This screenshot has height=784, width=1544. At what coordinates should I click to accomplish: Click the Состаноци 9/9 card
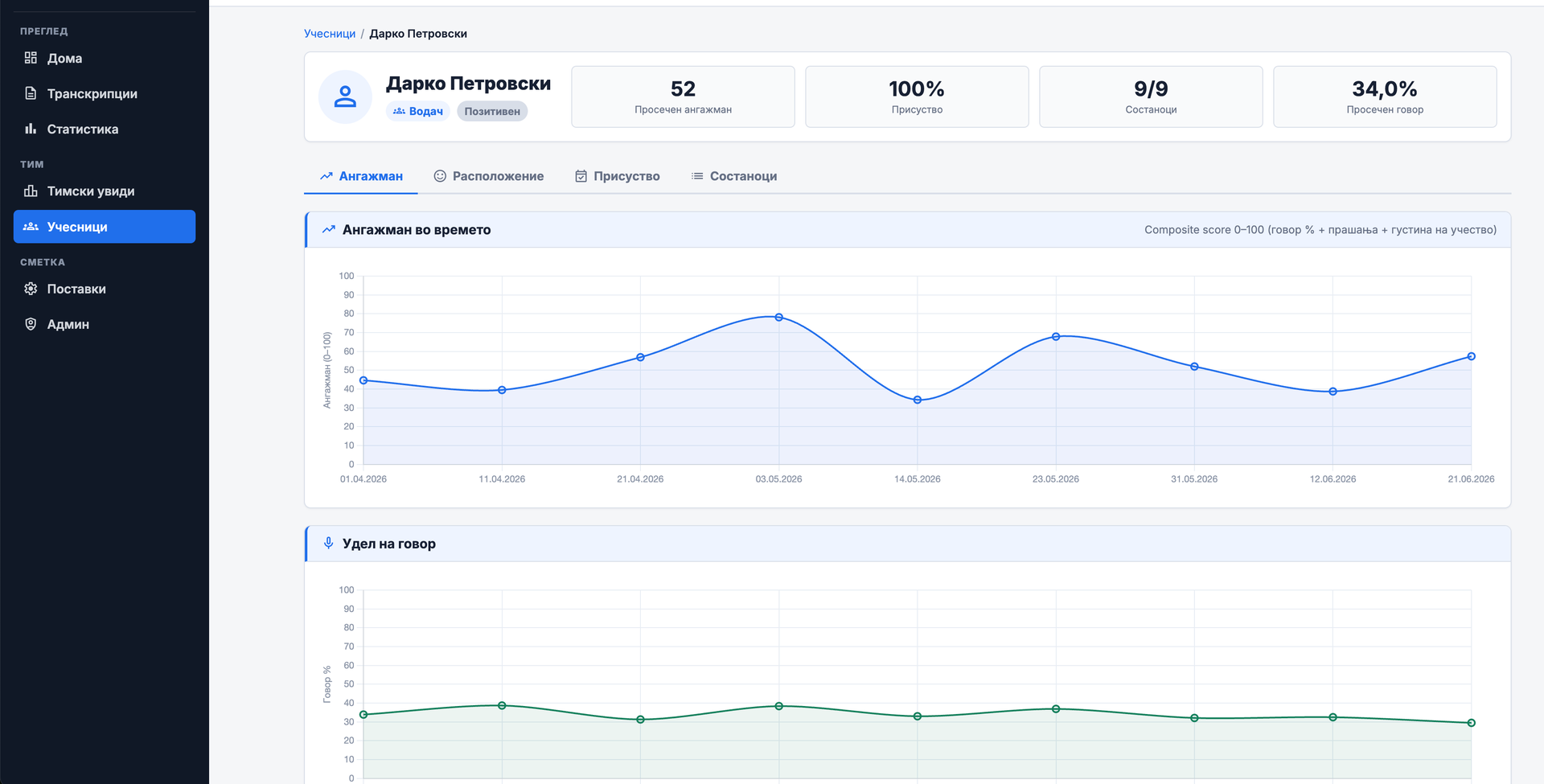1151,96
